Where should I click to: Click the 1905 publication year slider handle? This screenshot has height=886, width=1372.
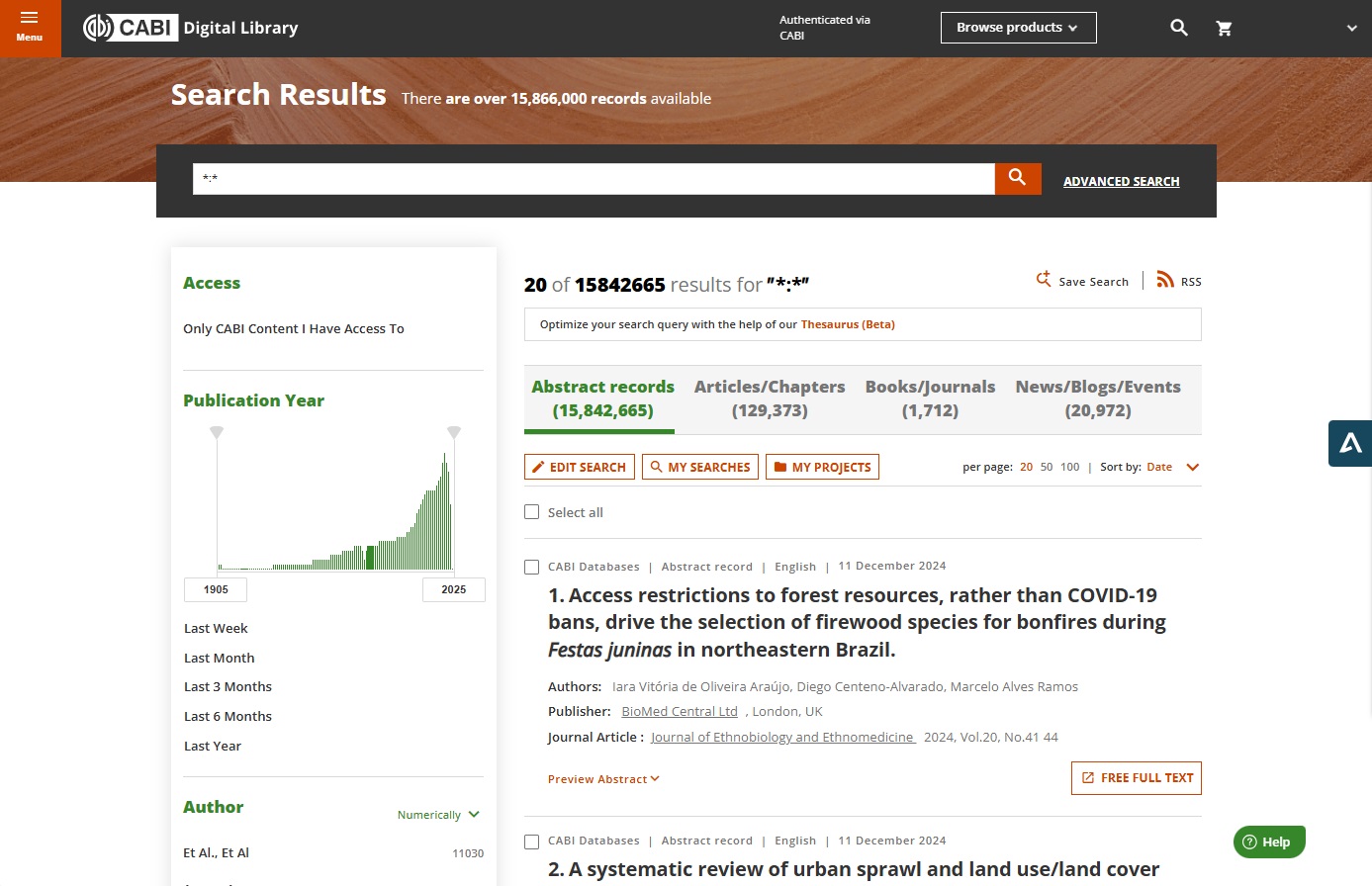pos(217,432)
